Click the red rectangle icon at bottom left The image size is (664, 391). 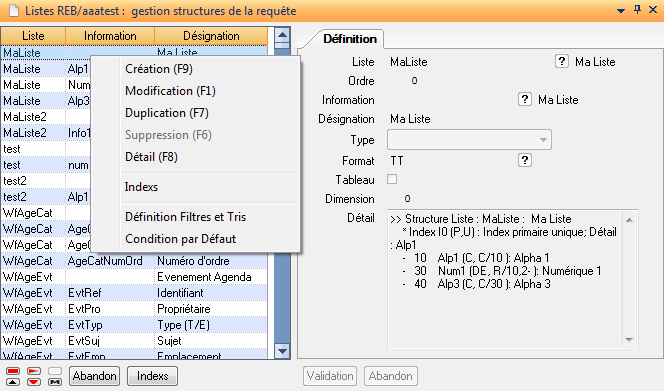coord(13,371)
